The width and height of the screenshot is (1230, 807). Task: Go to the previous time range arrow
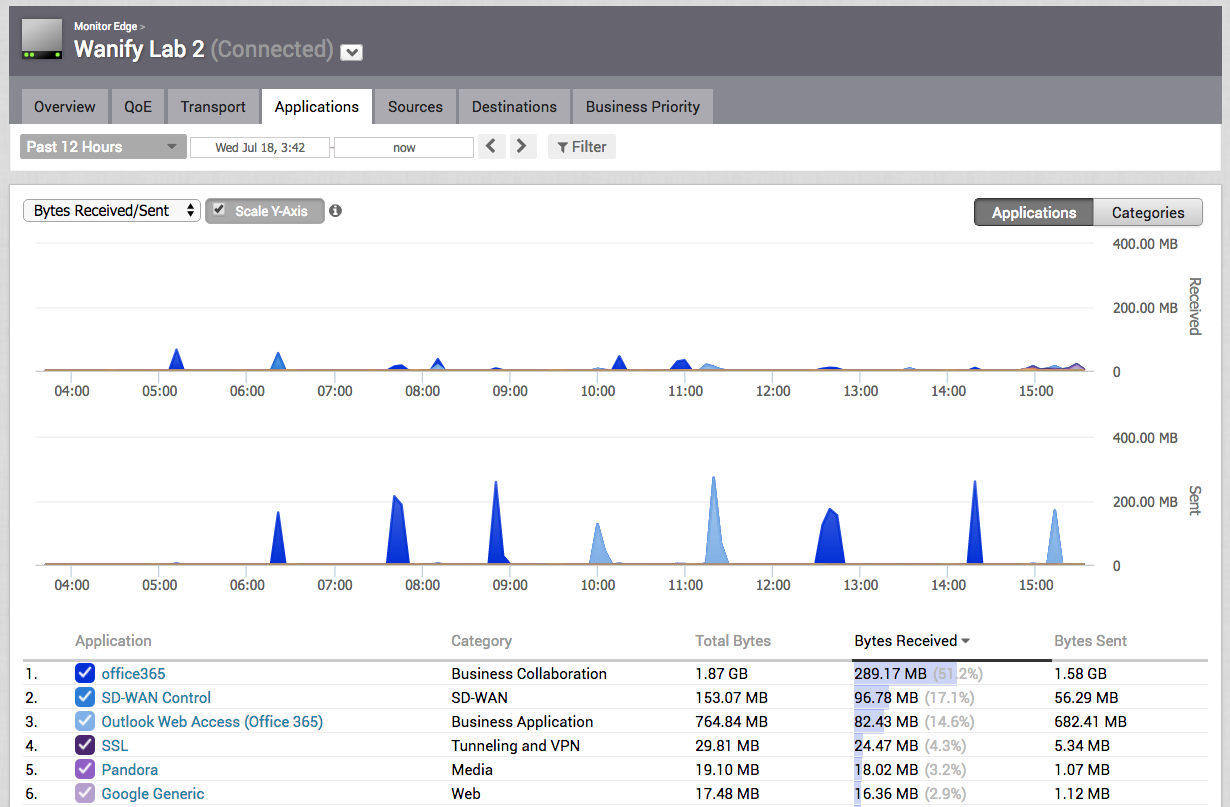[x=490, y=147]
